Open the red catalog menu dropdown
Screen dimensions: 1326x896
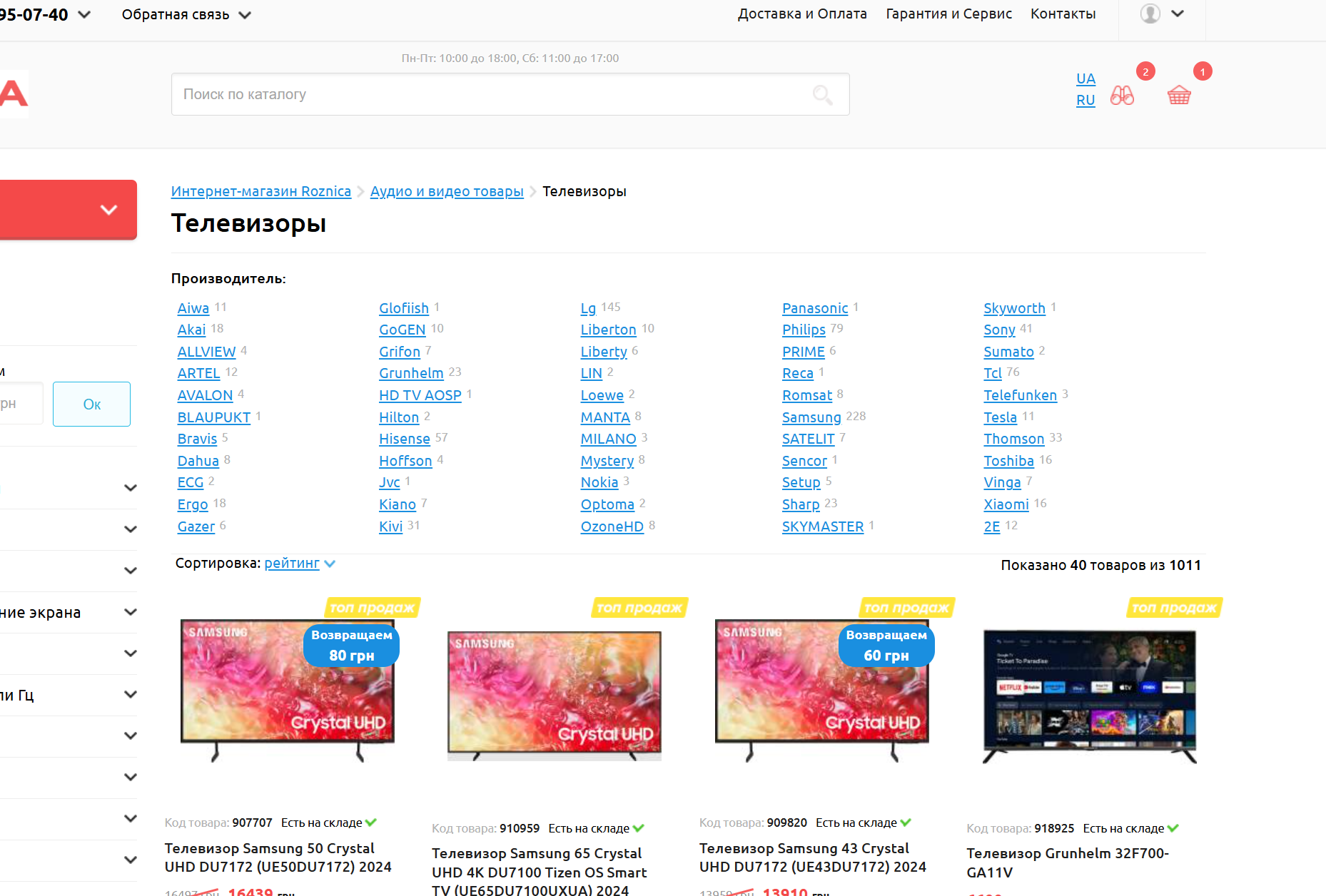(x=69, y=210)
